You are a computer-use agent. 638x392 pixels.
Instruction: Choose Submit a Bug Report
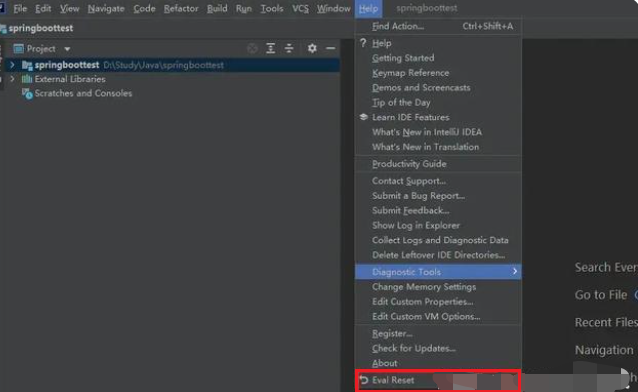pos(438,196)
